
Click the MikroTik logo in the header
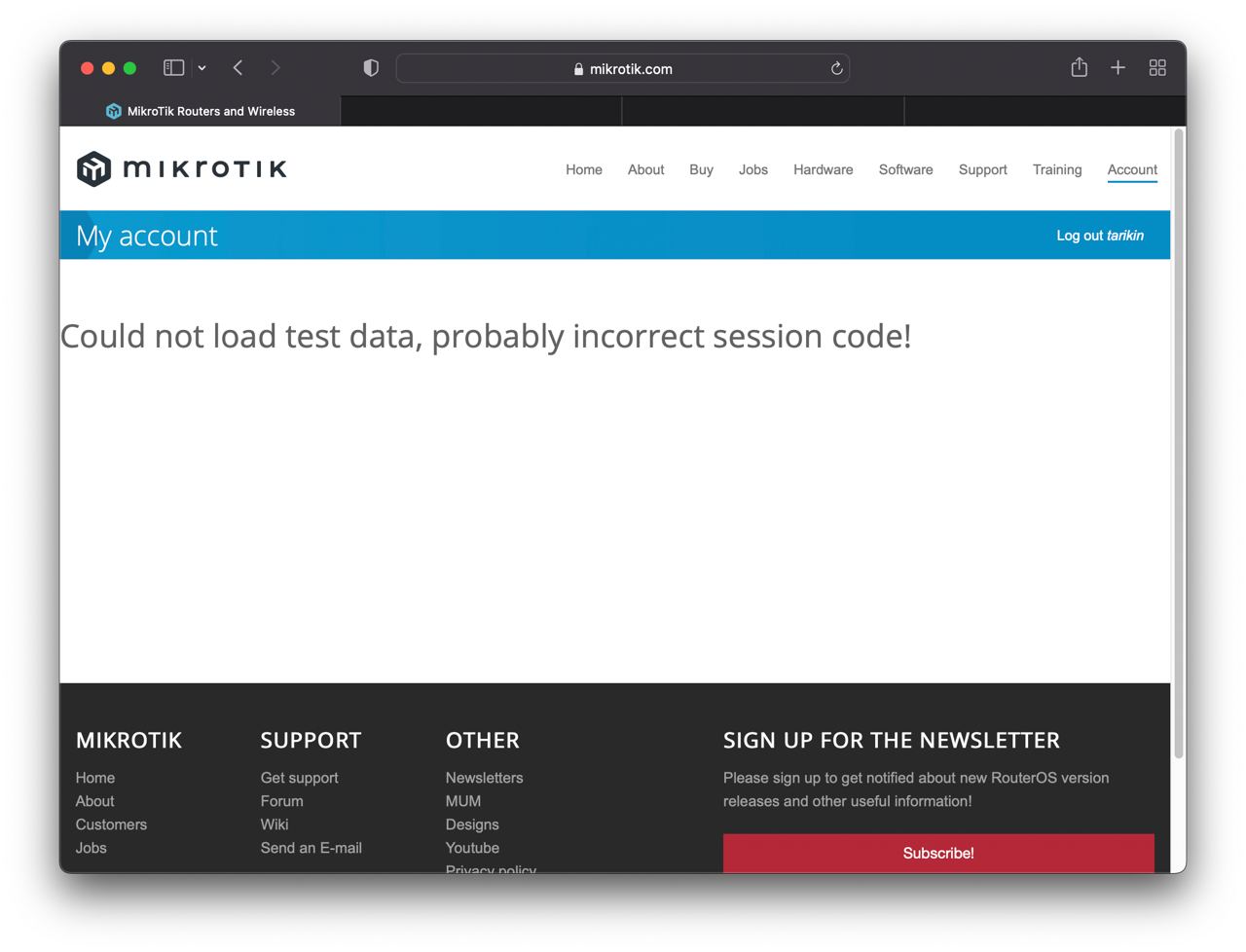click(x=181, y=168)
